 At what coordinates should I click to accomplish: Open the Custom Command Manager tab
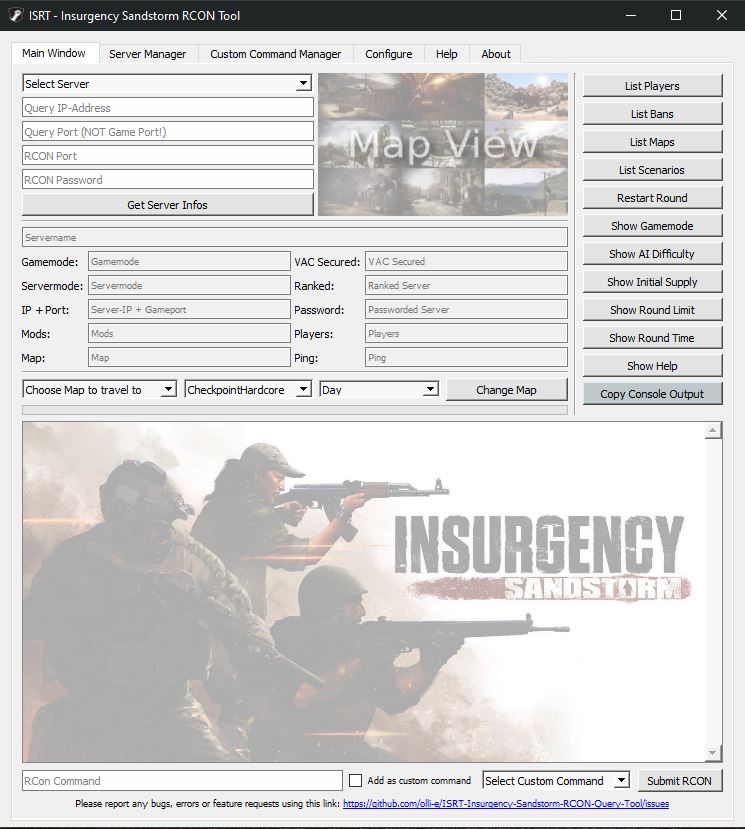tap(275, 54)
